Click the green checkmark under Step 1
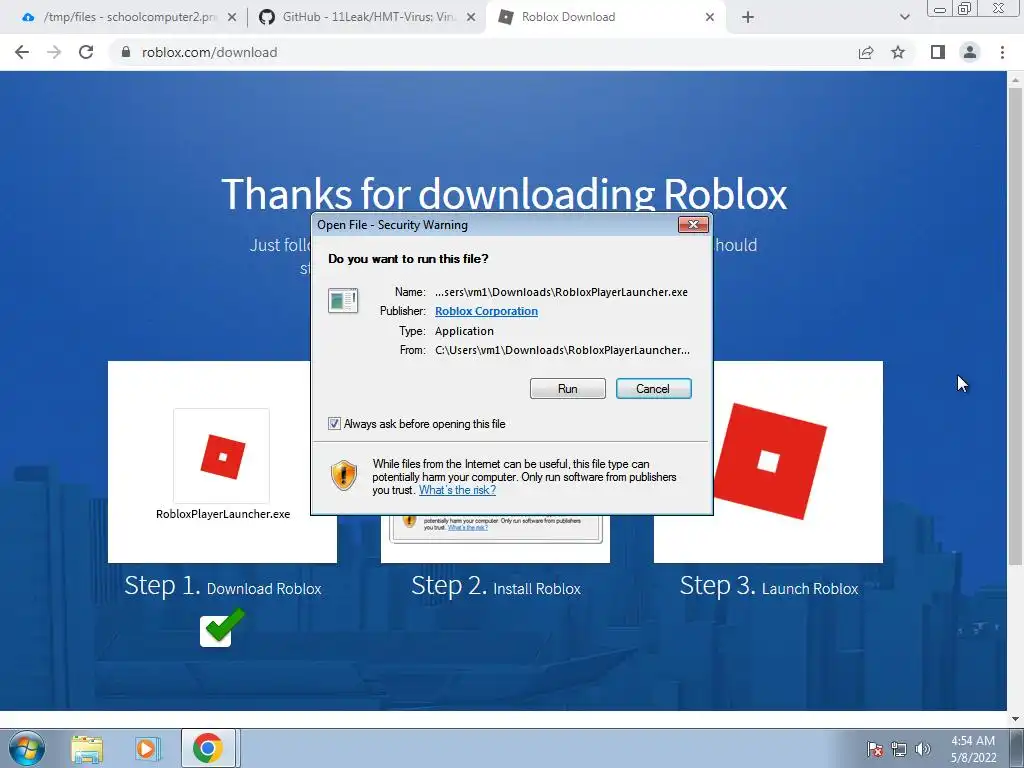Viewport: 1024px width, 768px height. pos(222,628)
